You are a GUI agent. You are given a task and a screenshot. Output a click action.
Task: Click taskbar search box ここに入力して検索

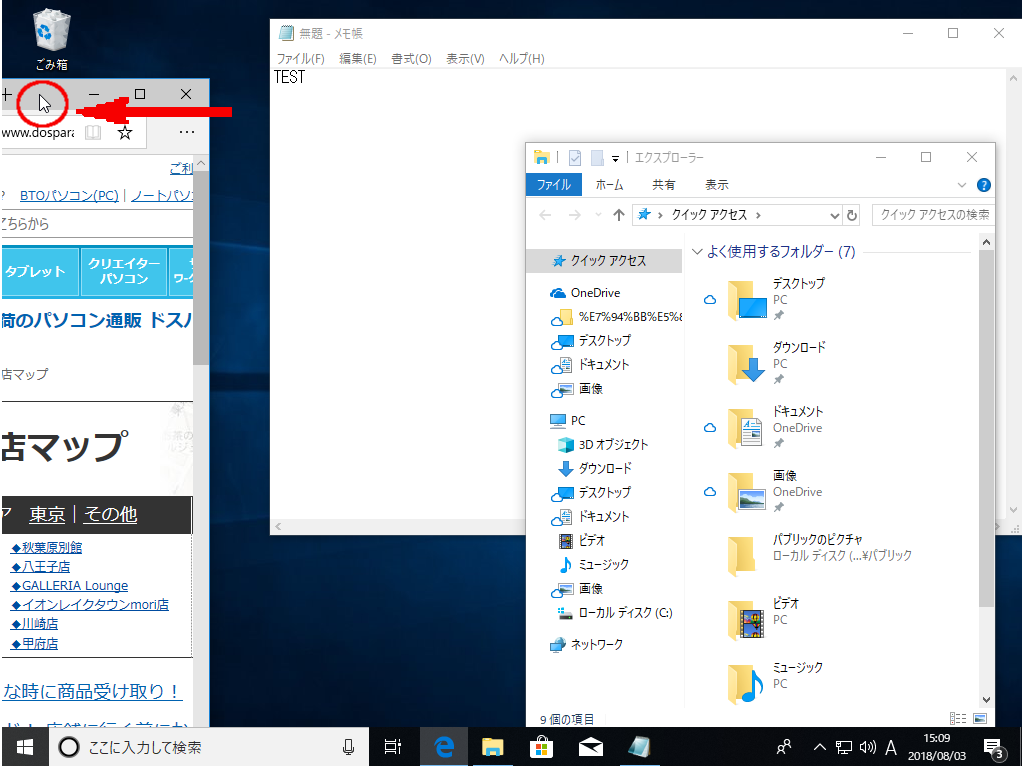click(x=209, y=747)
